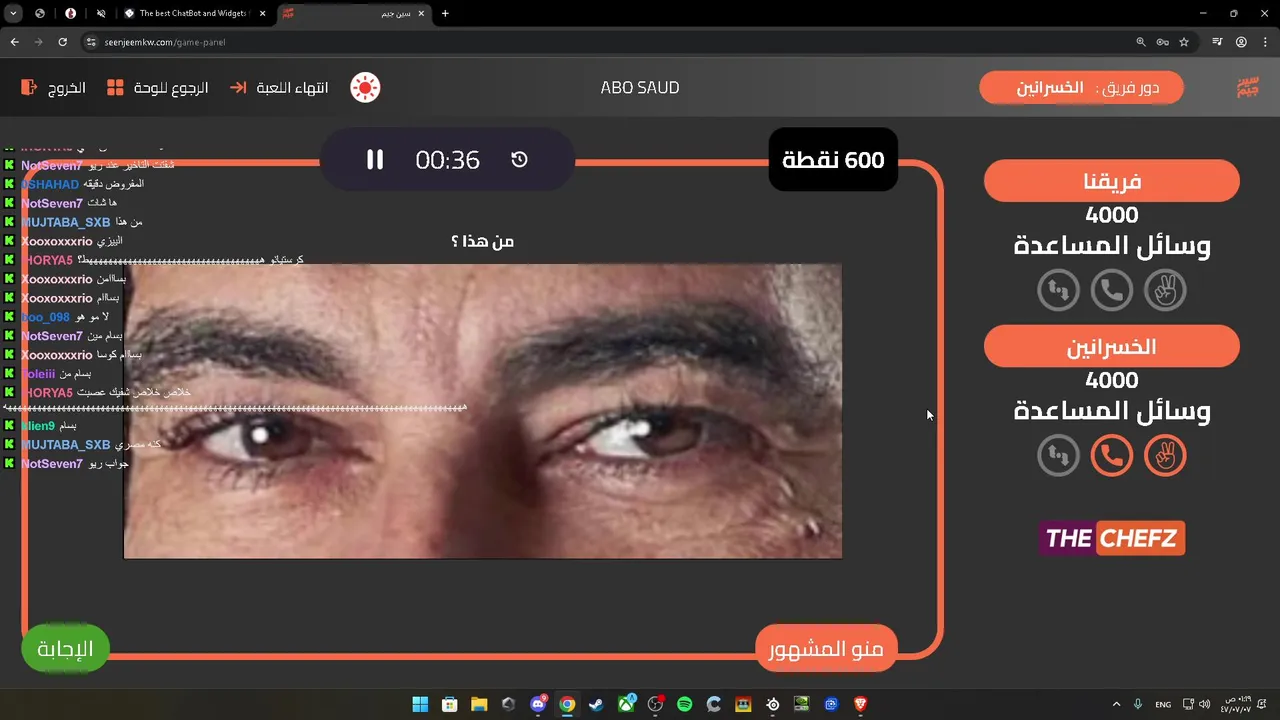Open File Explorer from taskbar

(479, 704)
